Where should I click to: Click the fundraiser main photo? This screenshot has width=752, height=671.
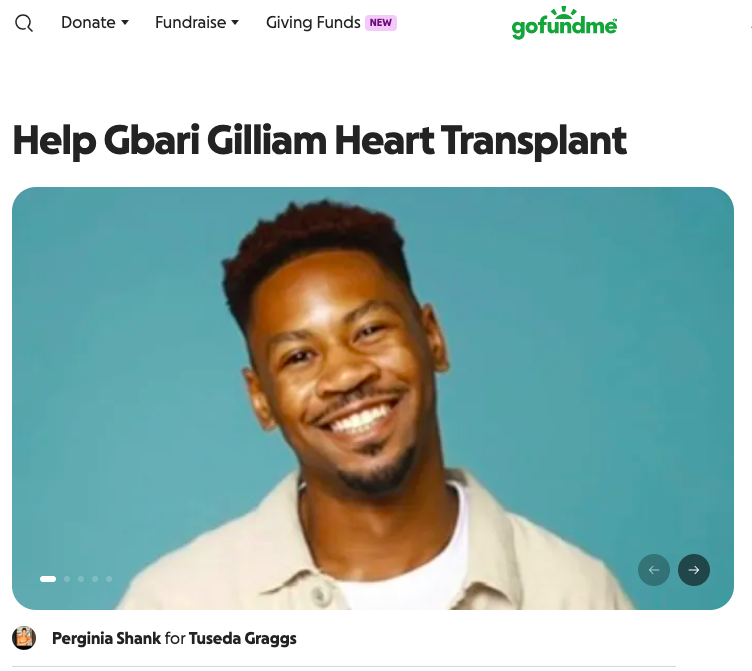pyautogui.click(x=373, y=398)
